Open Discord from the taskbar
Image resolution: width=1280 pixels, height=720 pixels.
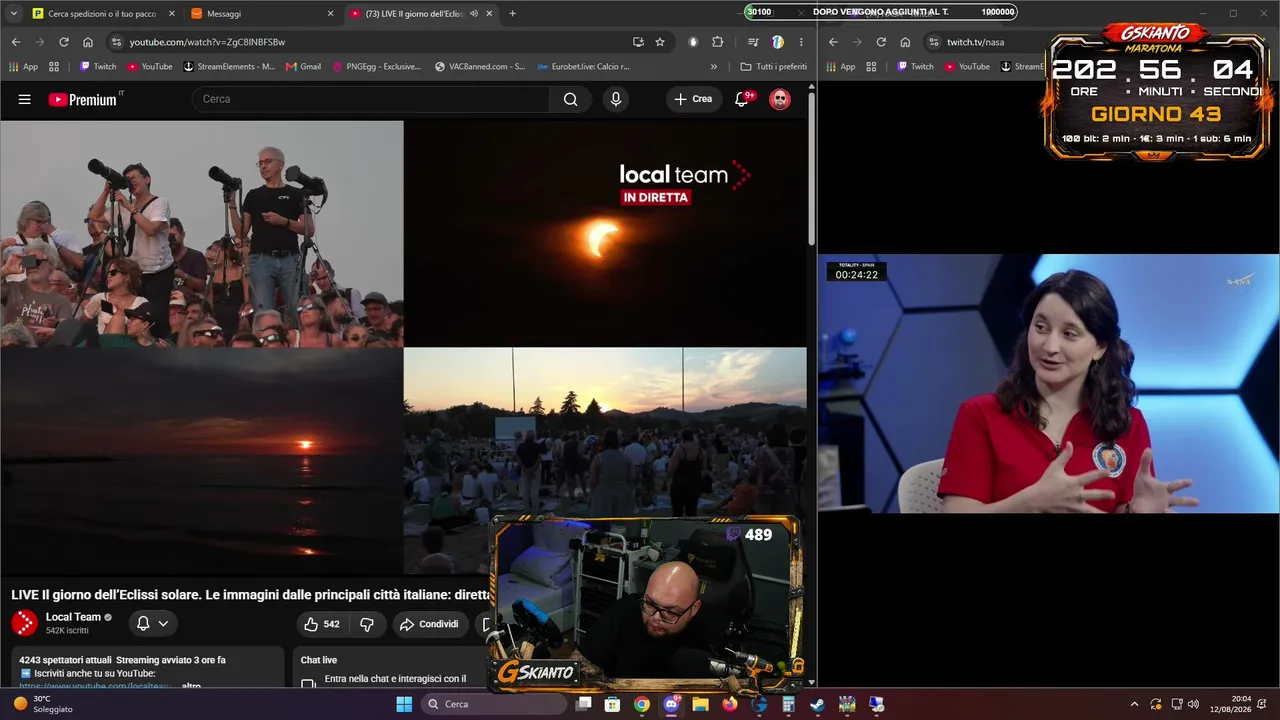point(671,704)
